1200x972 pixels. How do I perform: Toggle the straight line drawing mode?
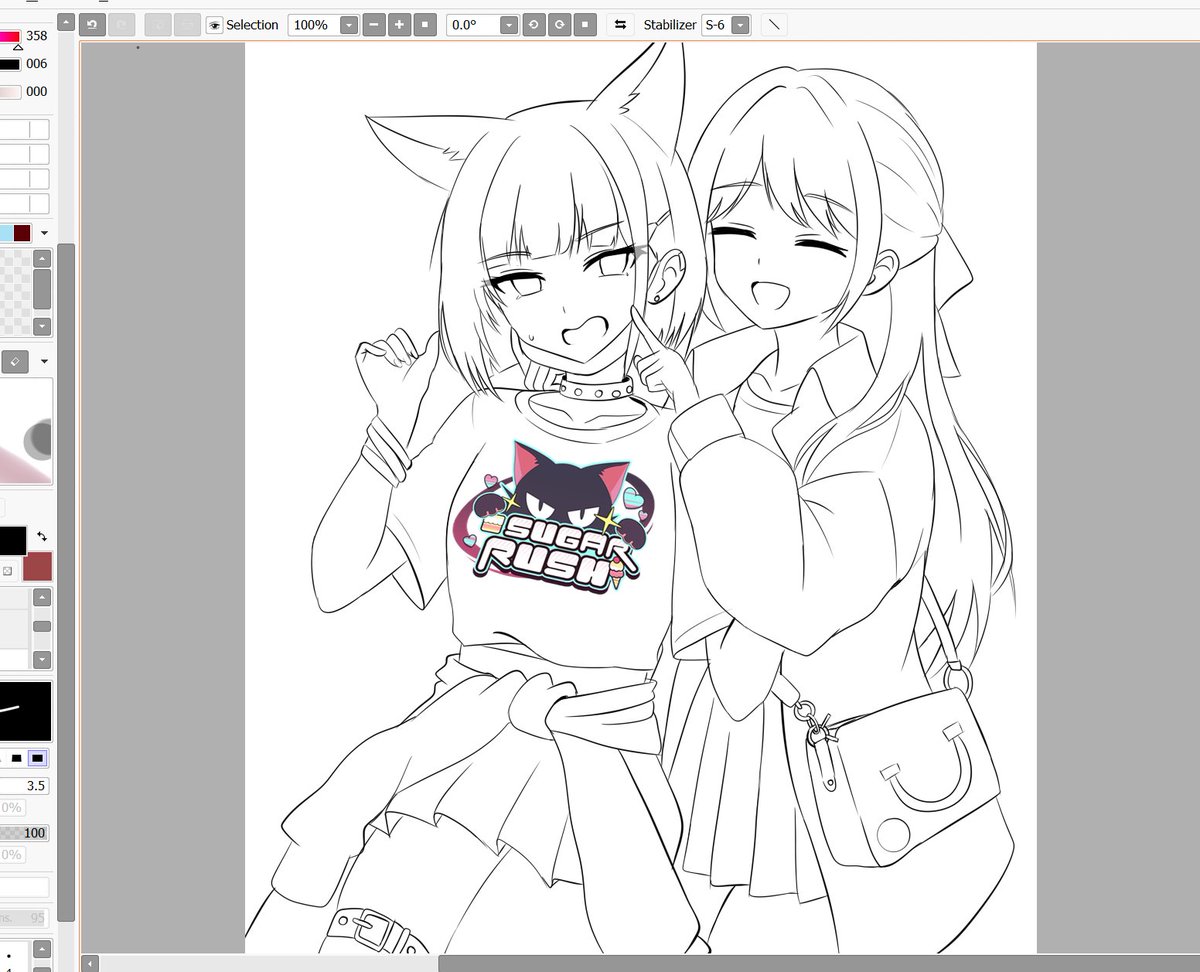coord(774,25)
